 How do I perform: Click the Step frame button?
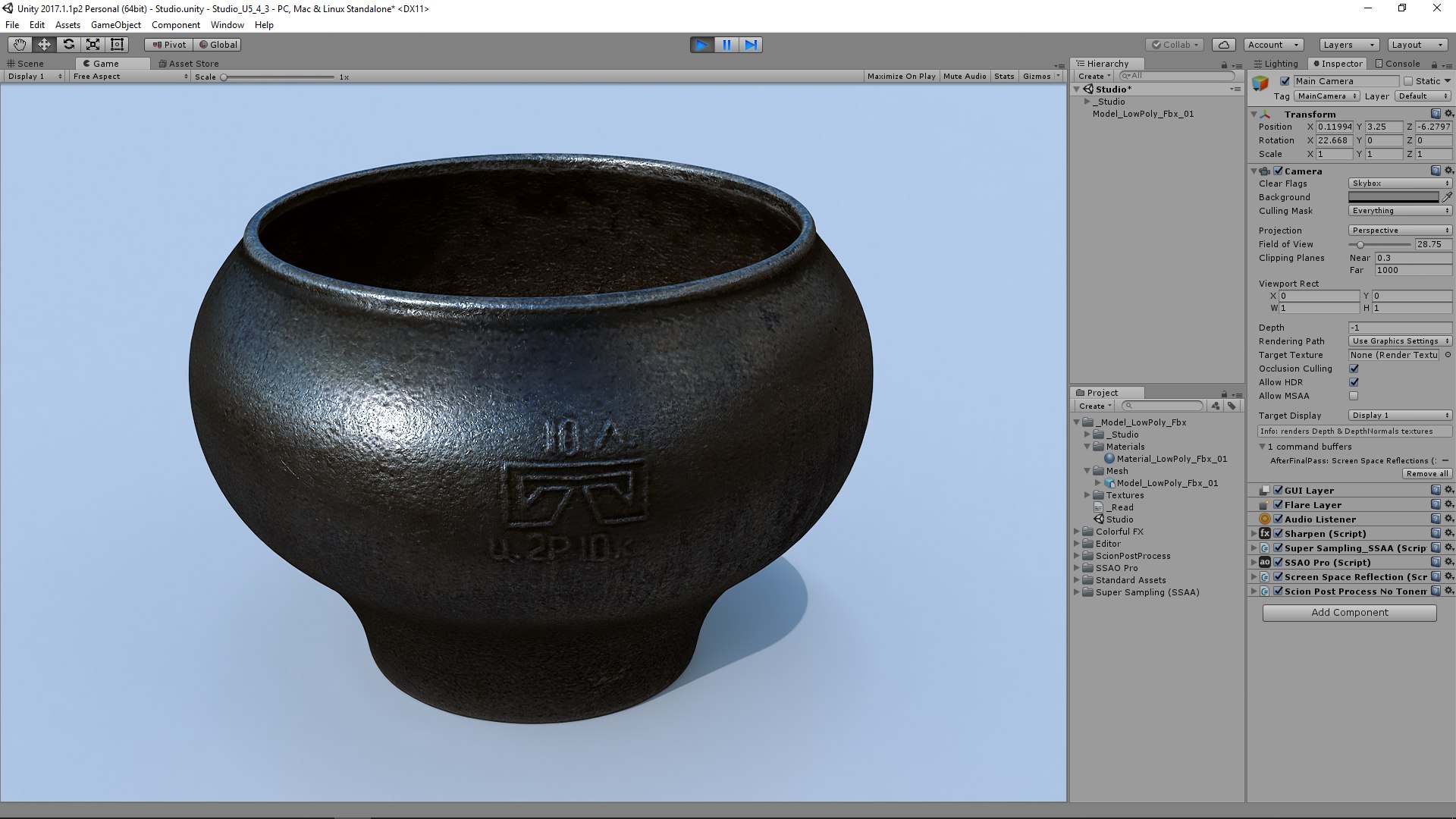click(751, 45)
